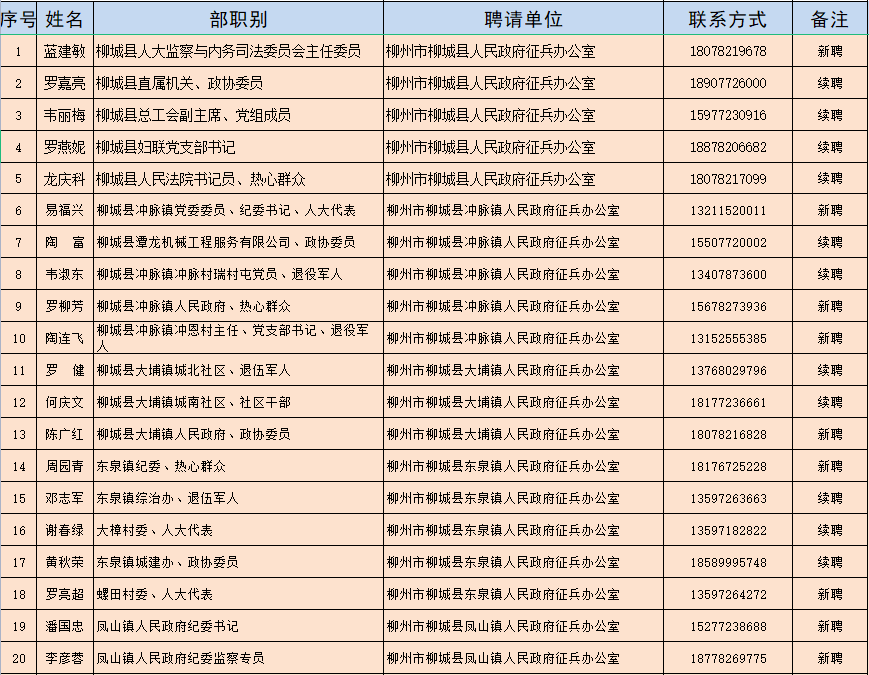Select the 联系方式 column header
This screenshot has height=675, width=869.
[x=728, y=19]
